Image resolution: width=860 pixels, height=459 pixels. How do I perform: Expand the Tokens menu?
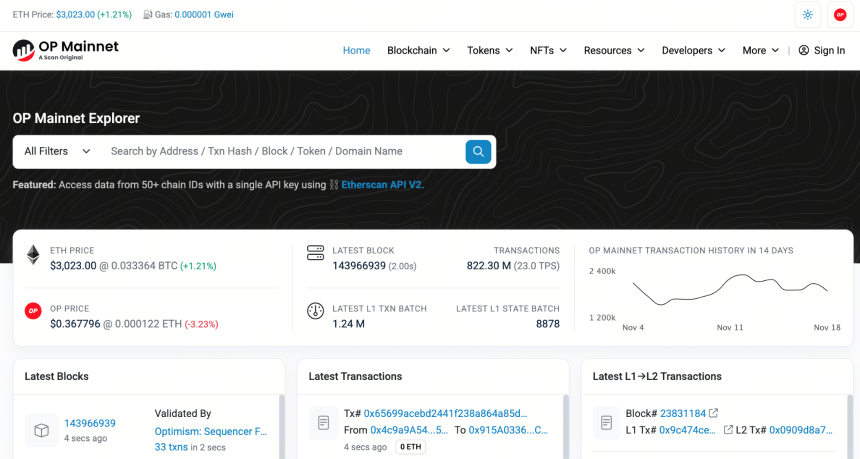click(x=490, y=50)
